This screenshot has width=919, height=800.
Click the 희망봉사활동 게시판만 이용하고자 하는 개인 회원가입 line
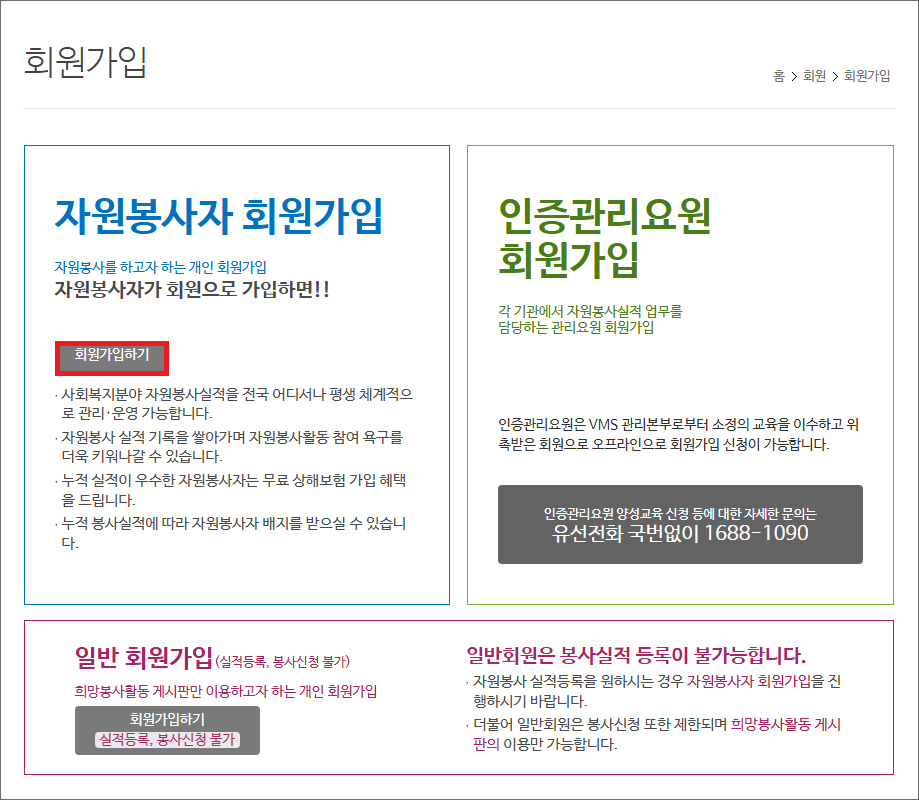(226, 691)
